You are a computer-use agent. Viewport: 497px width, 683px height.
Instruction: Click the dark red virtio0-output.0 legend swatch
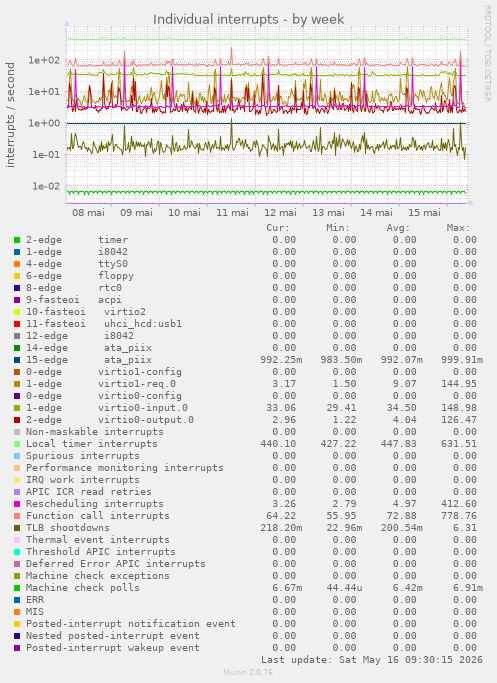[17, 420]
